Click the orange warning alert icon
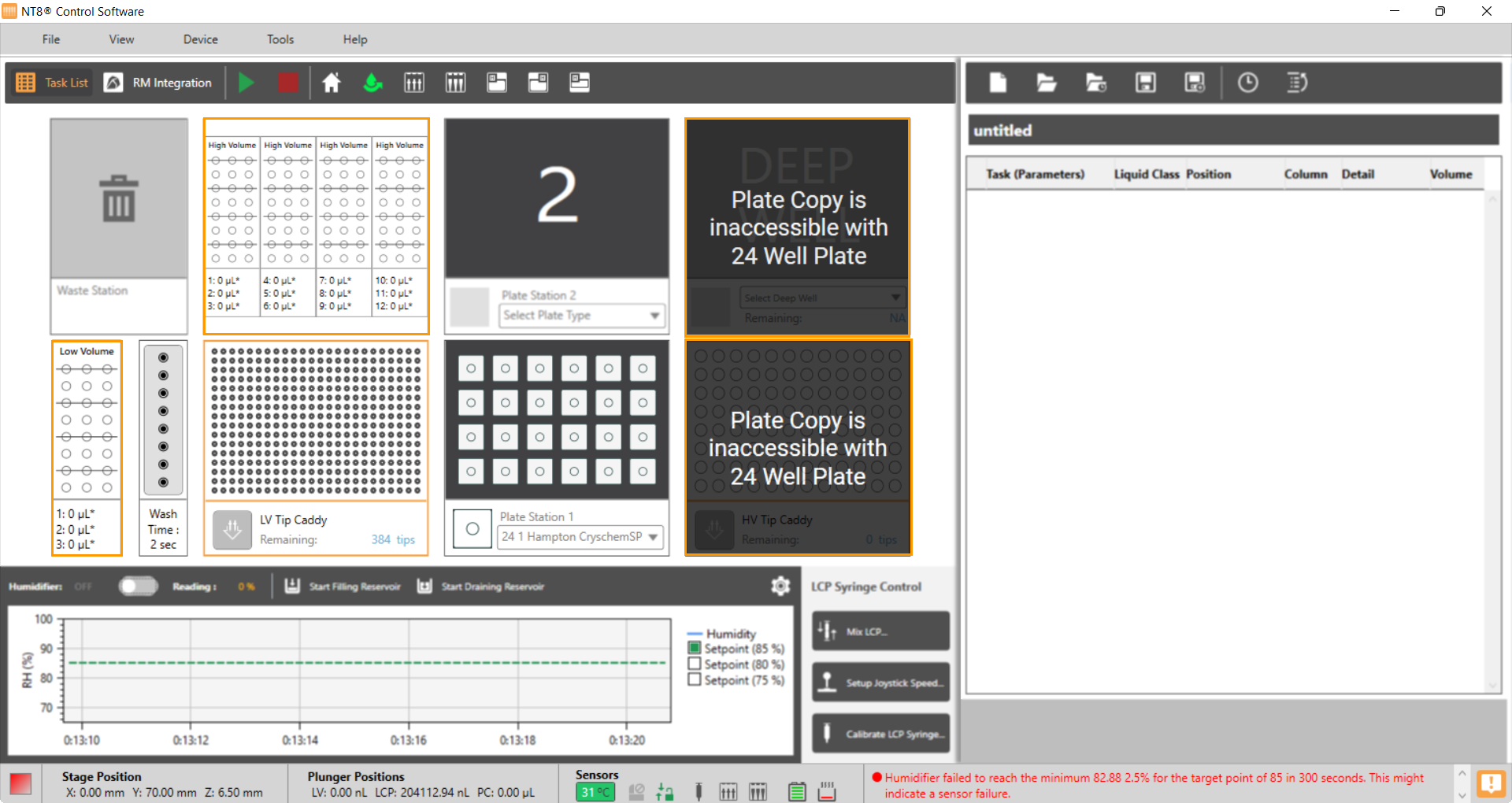Screen dimensions: 1512x803 click(1490, 783)
